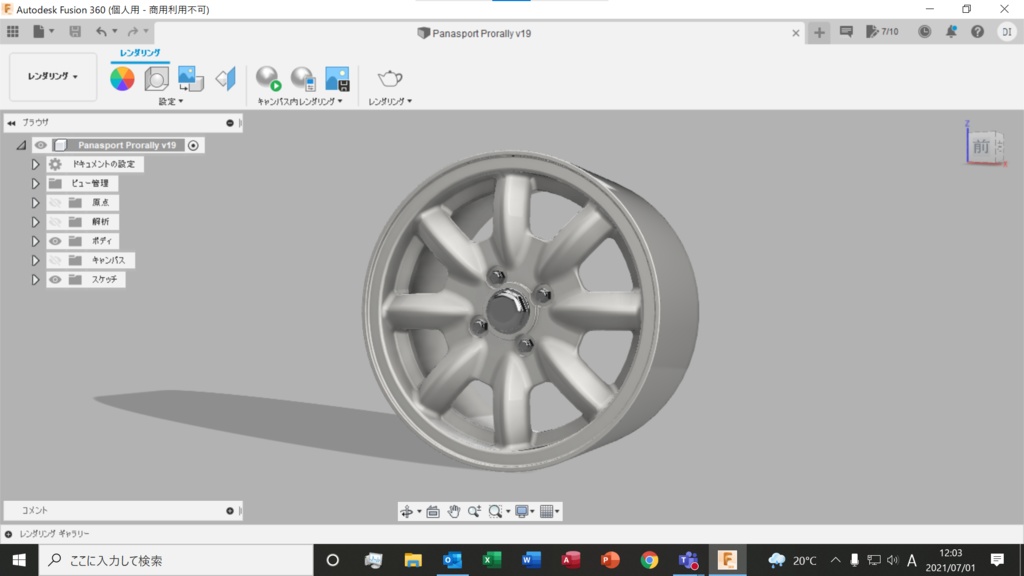This screenshot has height=576, width=1024.
Task: Open the Data Panel grid icon
Action: click(x=13, y=32)
